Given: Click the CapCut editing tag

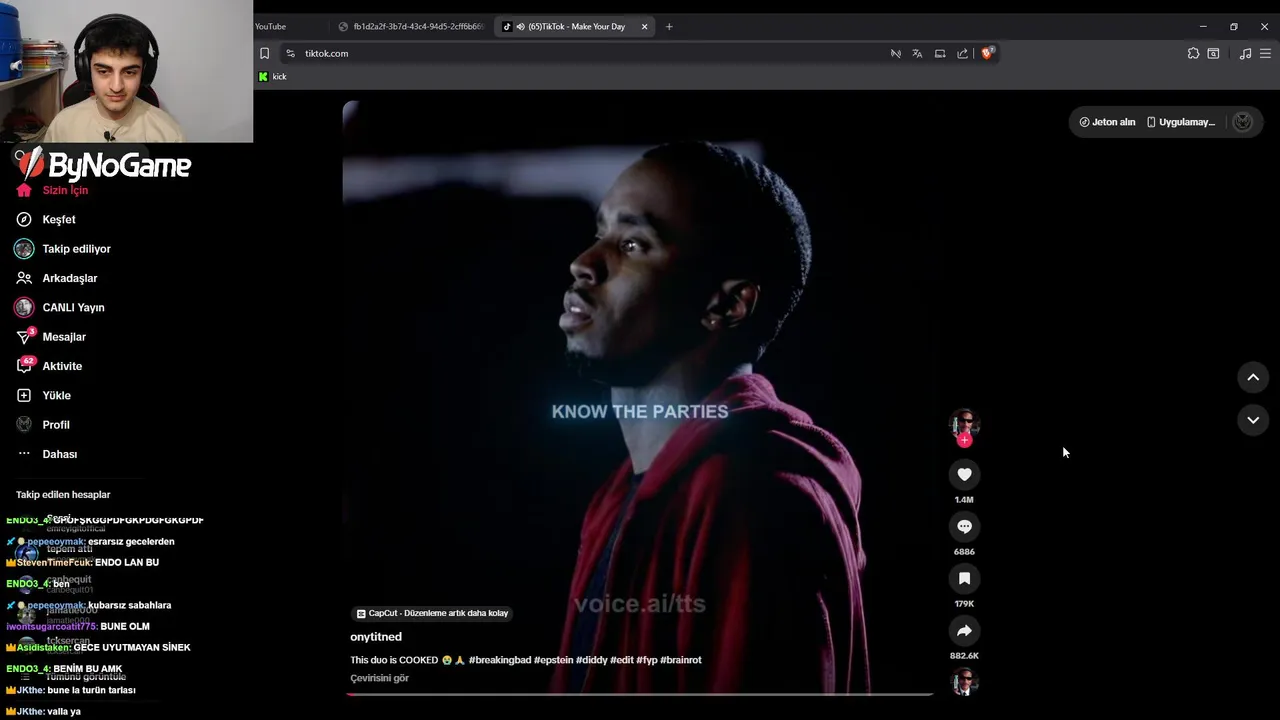Looking at the screenshot, I should 433,613.
